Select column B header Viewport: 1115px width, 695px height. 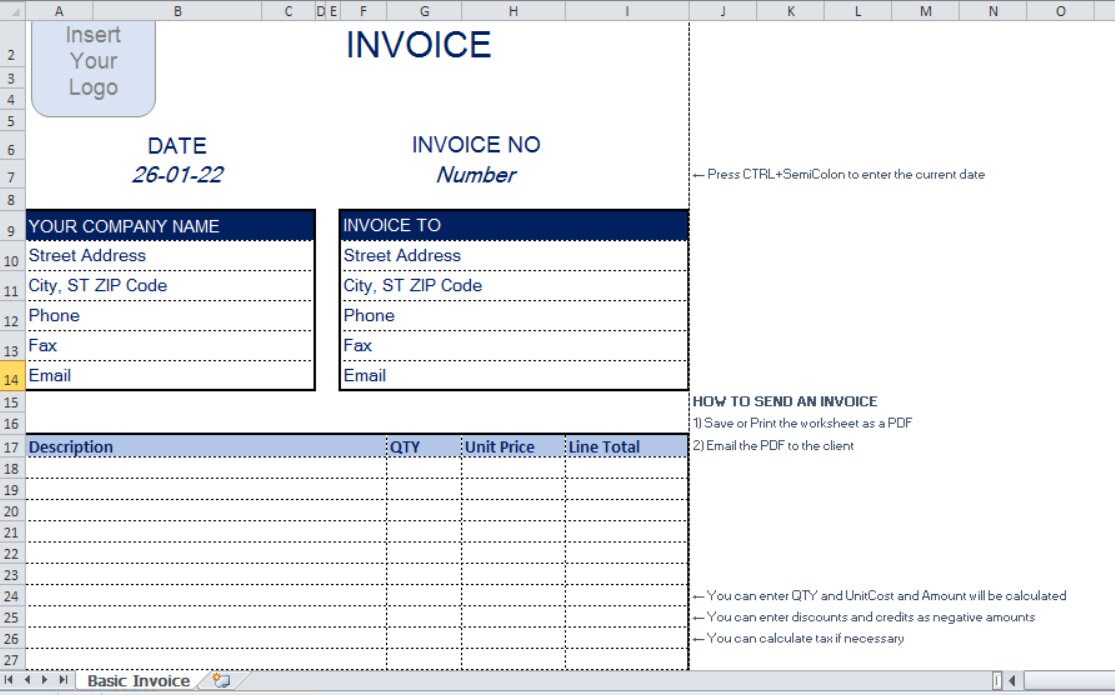point(177,11)
